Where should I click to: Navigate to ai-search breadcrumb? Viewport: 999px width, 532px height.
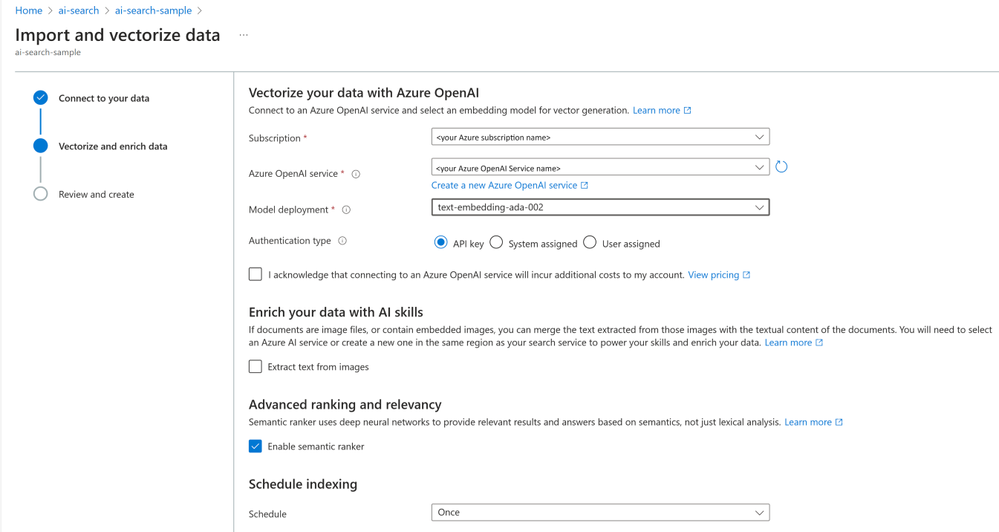(x=78, y=10)
